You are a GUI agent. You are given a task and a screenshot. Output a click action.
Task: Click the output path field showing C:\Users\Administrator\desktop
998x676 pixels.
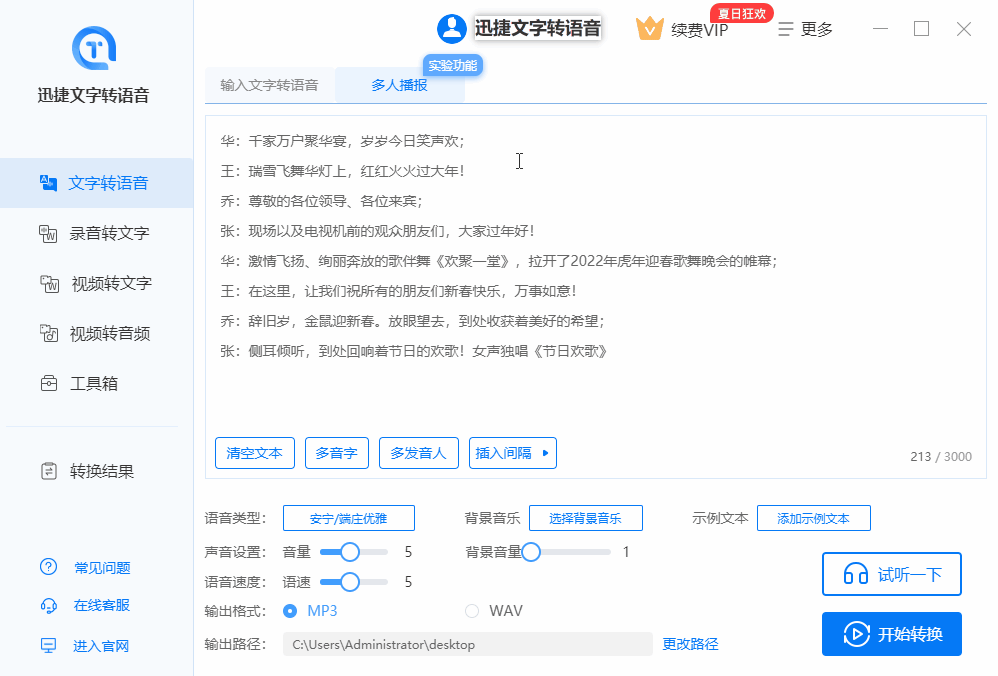coord(468,644)
